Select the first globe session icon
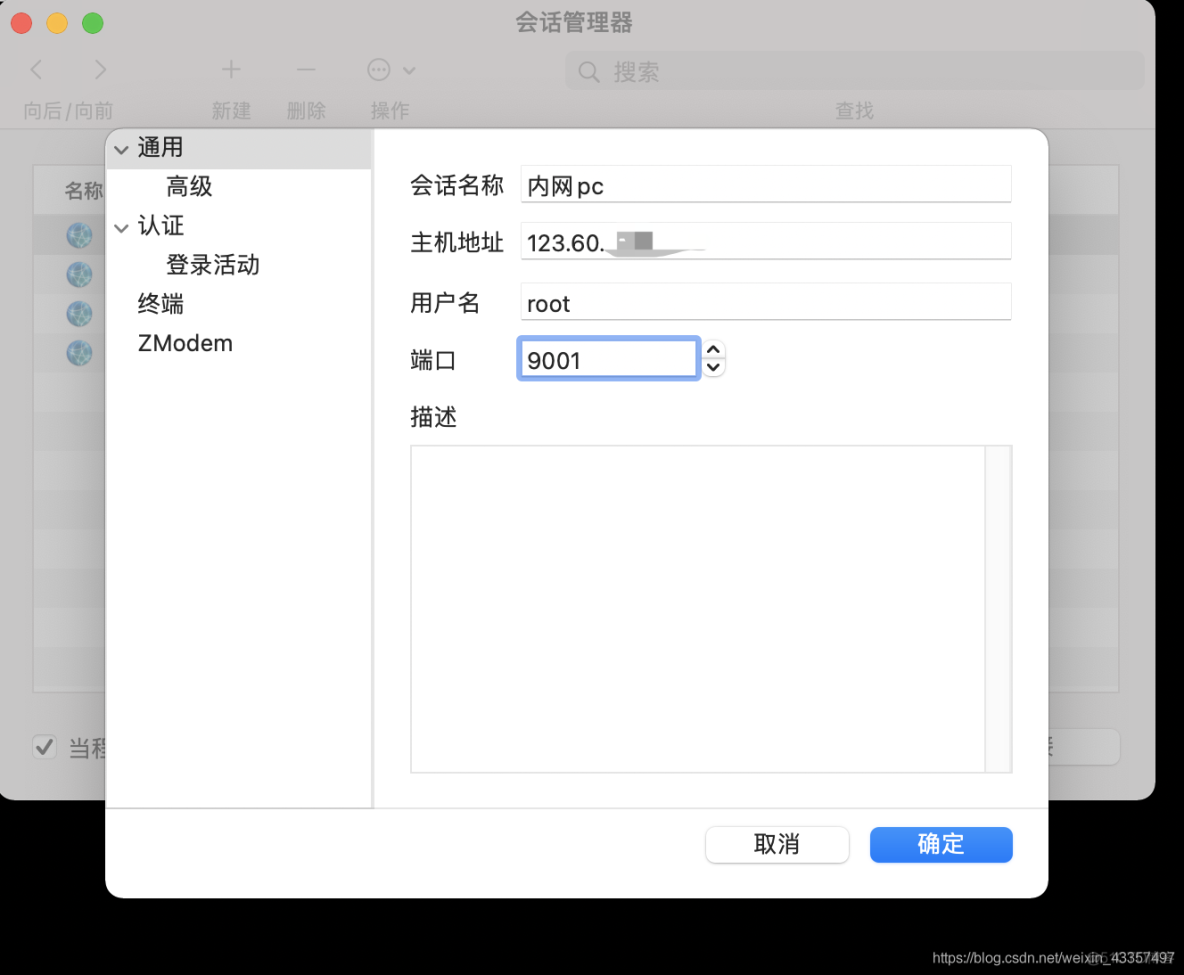Screen dimensions: 1184x975 (x=79, y=236)
